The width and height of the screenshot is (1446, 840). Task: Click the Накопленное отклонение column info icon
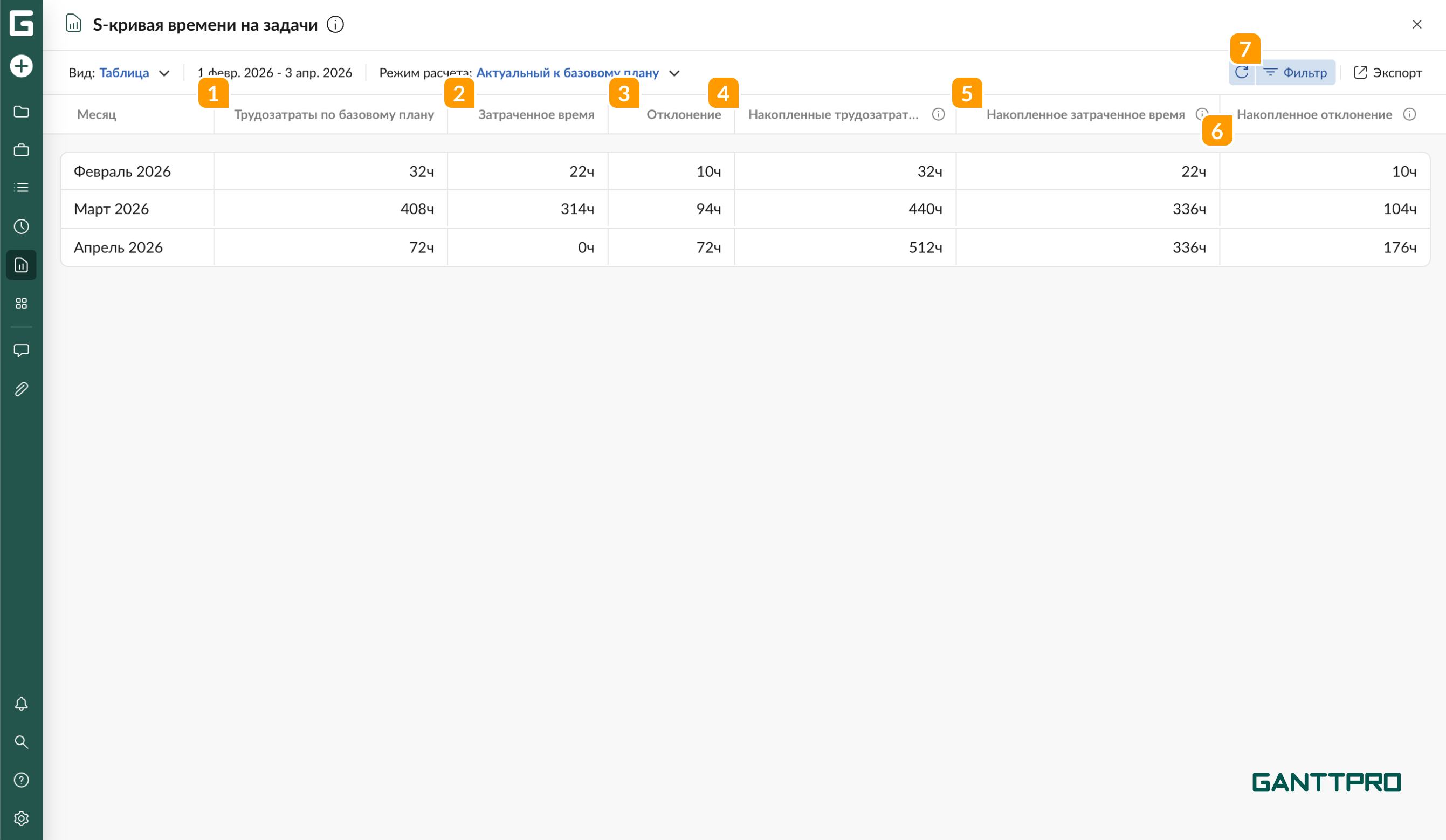(1409, 114)
